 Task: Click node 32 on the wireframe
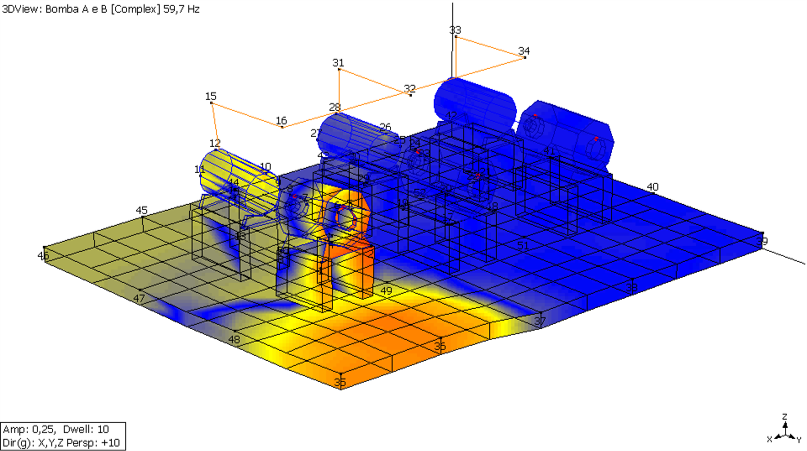(410, 95)
